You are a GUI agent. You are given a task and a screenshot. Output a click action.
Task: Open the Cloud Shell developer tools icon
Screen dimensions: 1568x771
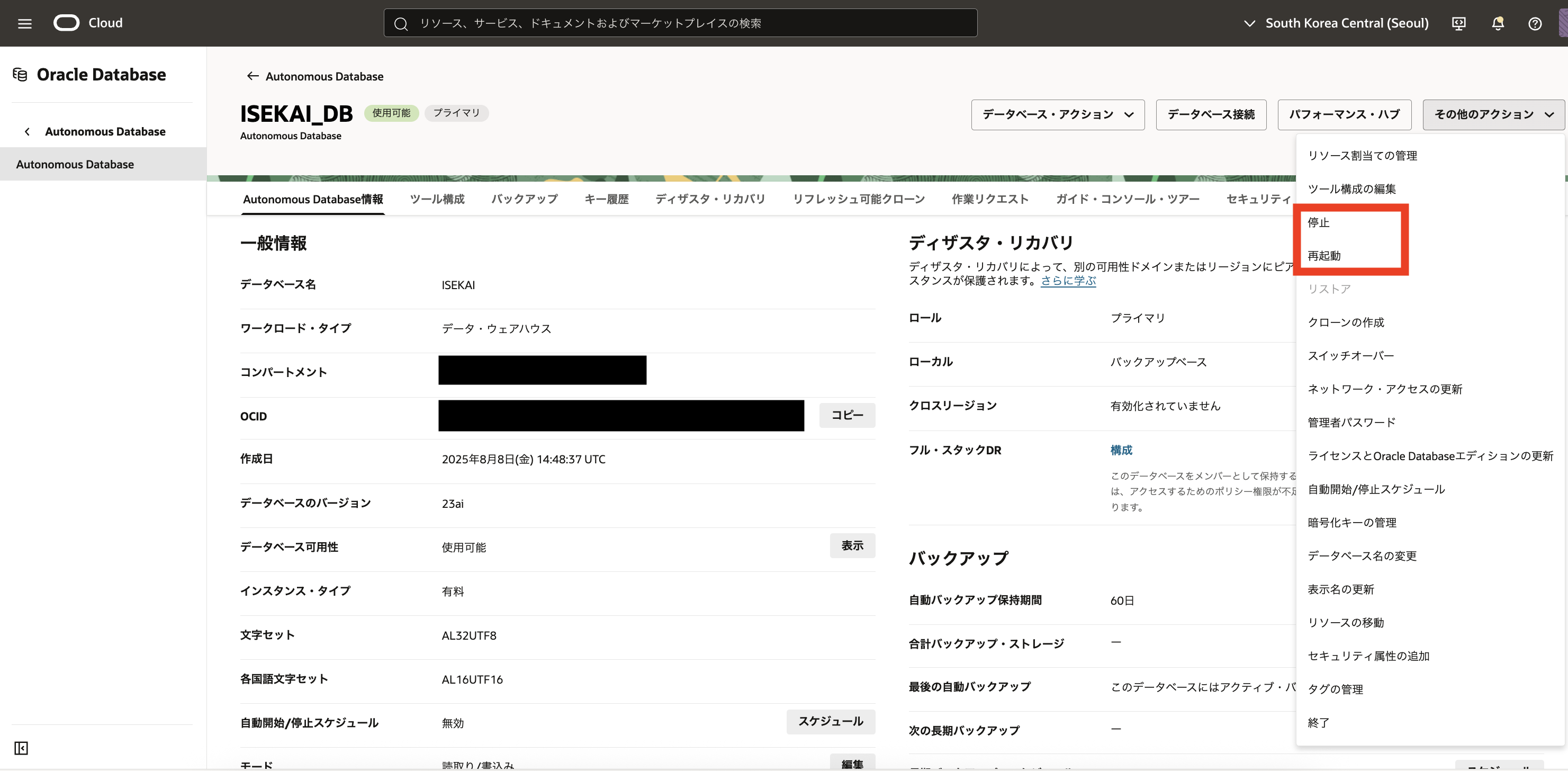coord(1458,23)
